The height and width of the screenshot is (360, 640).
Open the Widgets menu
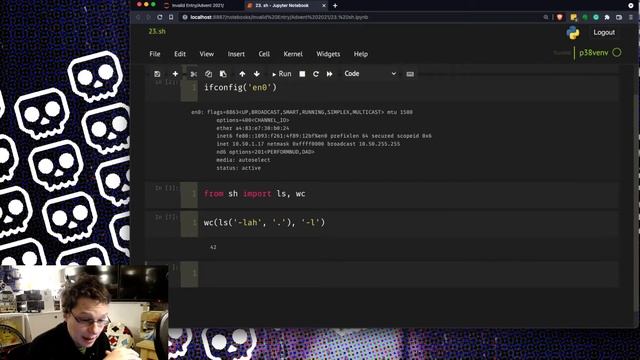pos(328,54)
